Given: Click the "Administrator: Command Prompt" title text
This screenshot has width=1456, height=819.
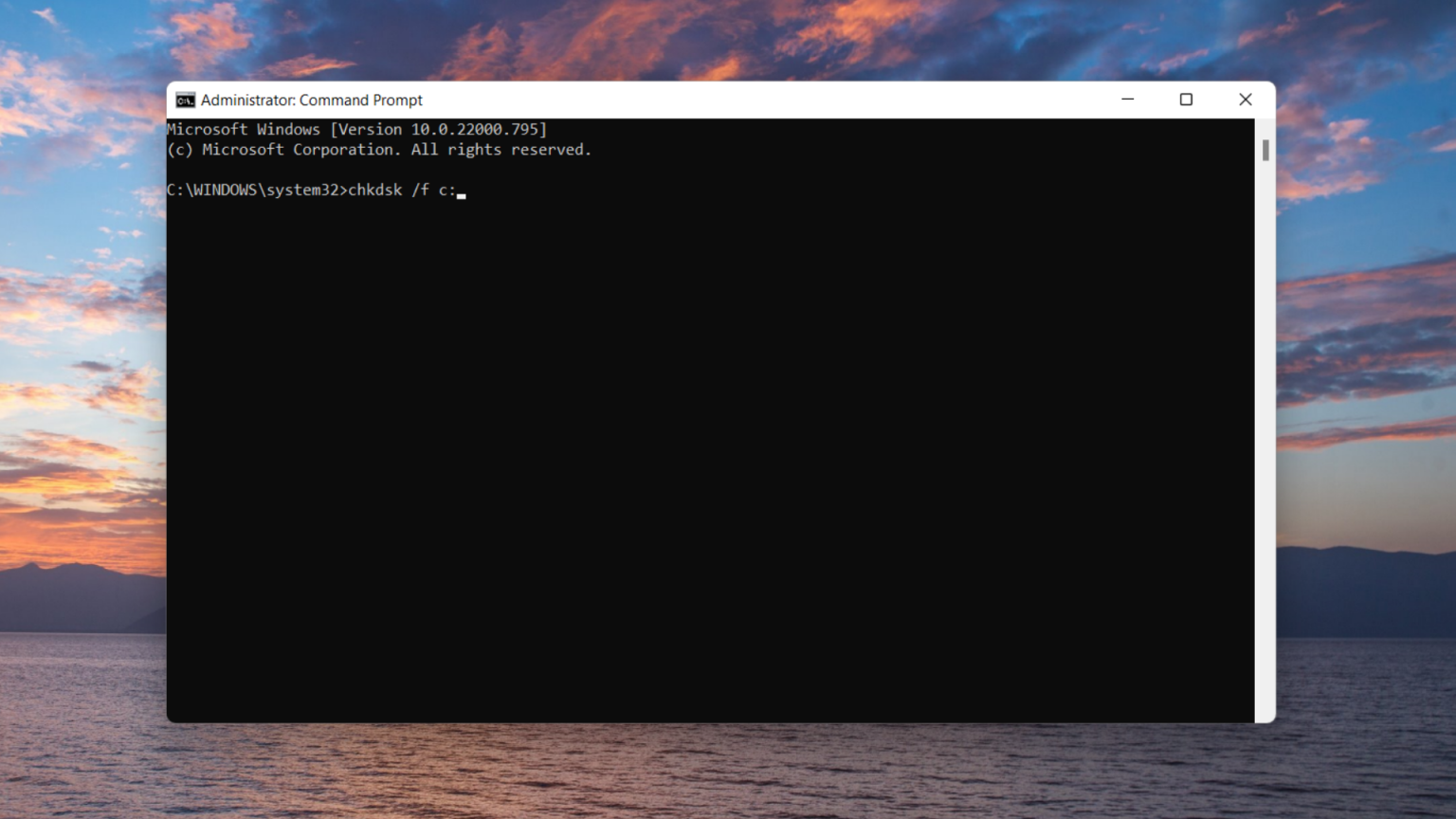Looking at the screenshot, I should click(311, 100).
